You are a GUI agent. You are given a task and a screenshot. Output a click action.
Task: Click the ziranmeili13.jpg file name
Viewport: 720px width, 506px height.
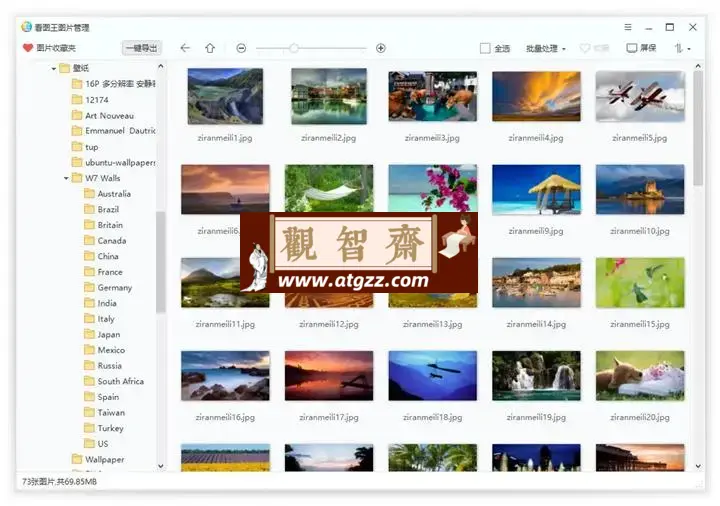point(433,324)
